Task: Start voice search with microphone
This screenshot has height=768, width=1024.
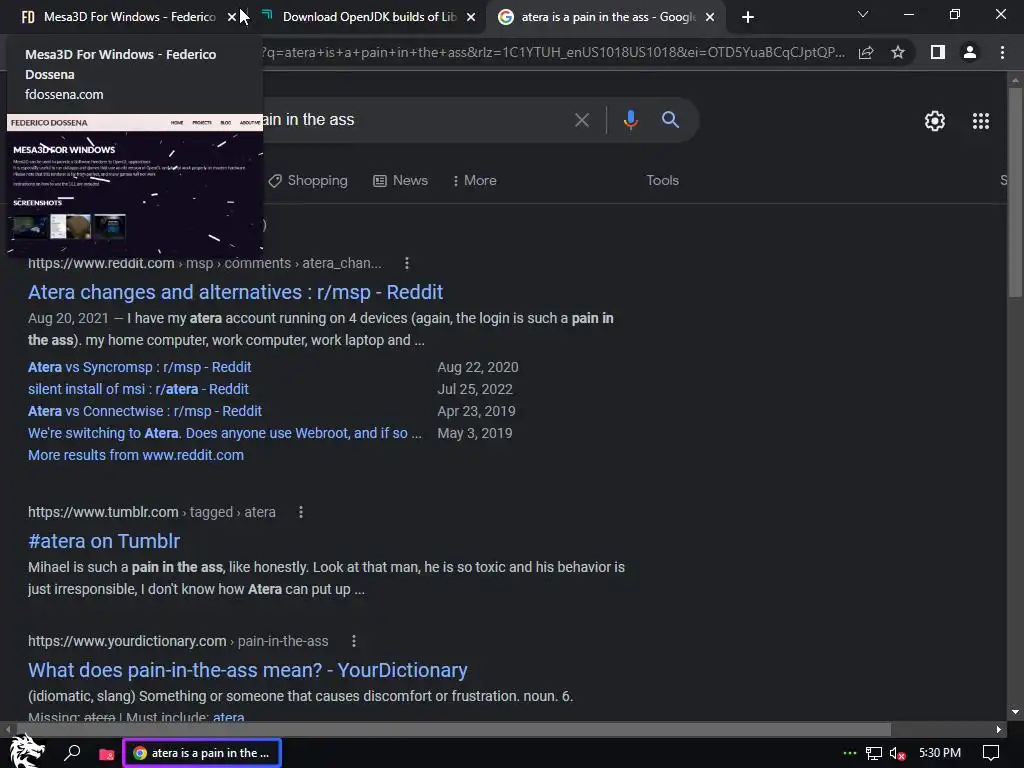Action: pyautogui.click(x=630, y=120)
